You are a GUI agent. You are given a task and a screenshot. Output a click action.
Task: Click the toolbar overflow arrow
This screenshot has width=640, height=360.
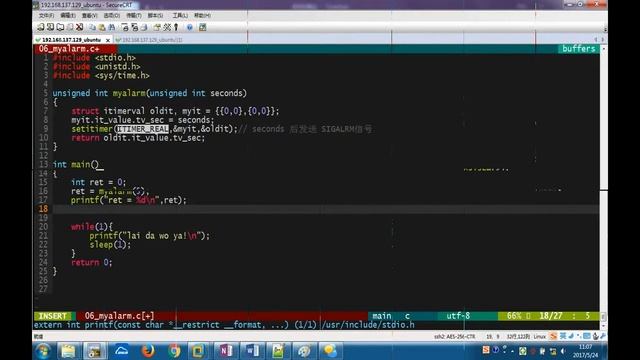605,29
